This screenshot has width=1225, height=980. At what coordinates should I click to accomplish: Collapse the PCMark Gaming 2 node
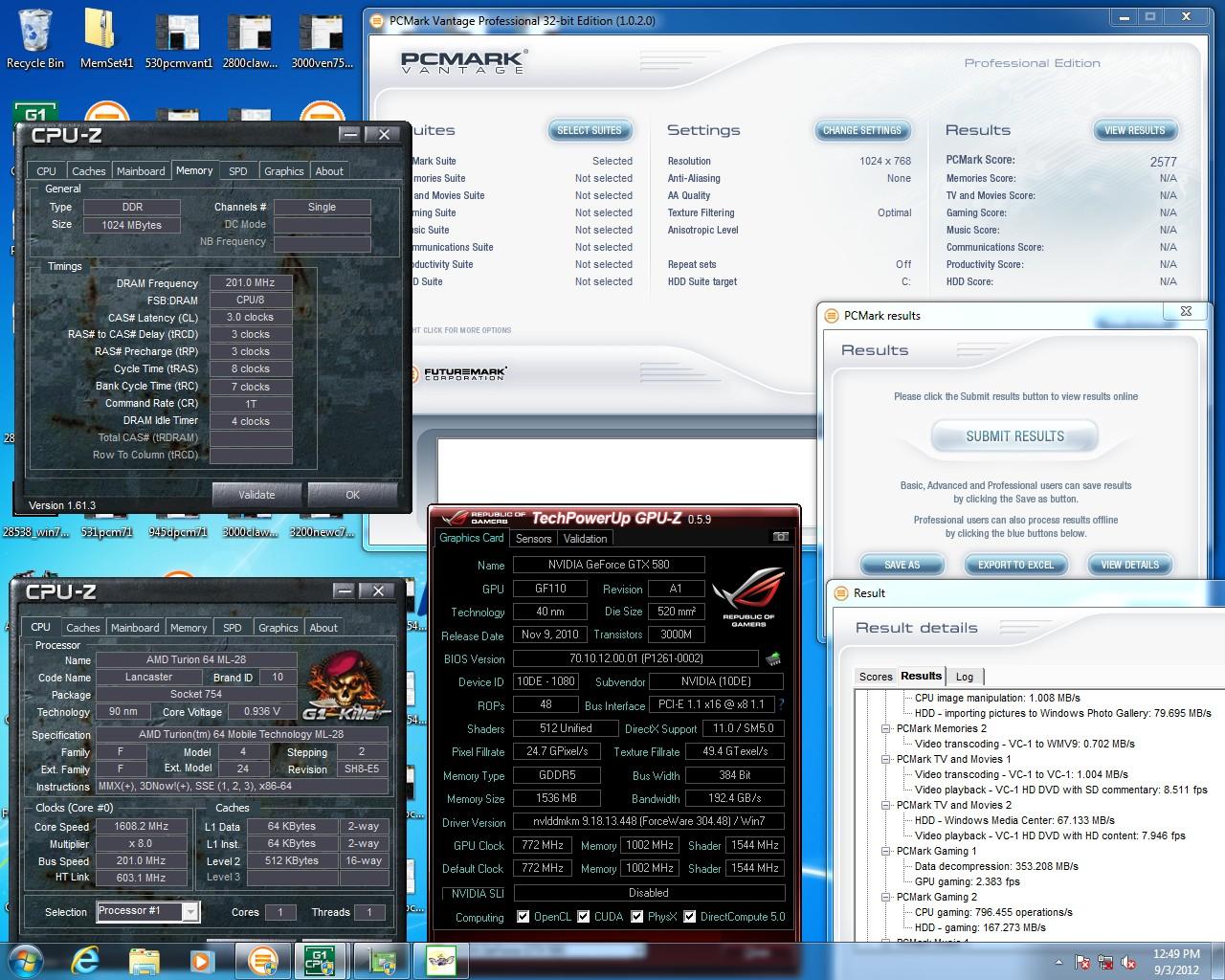click(886, 897)
